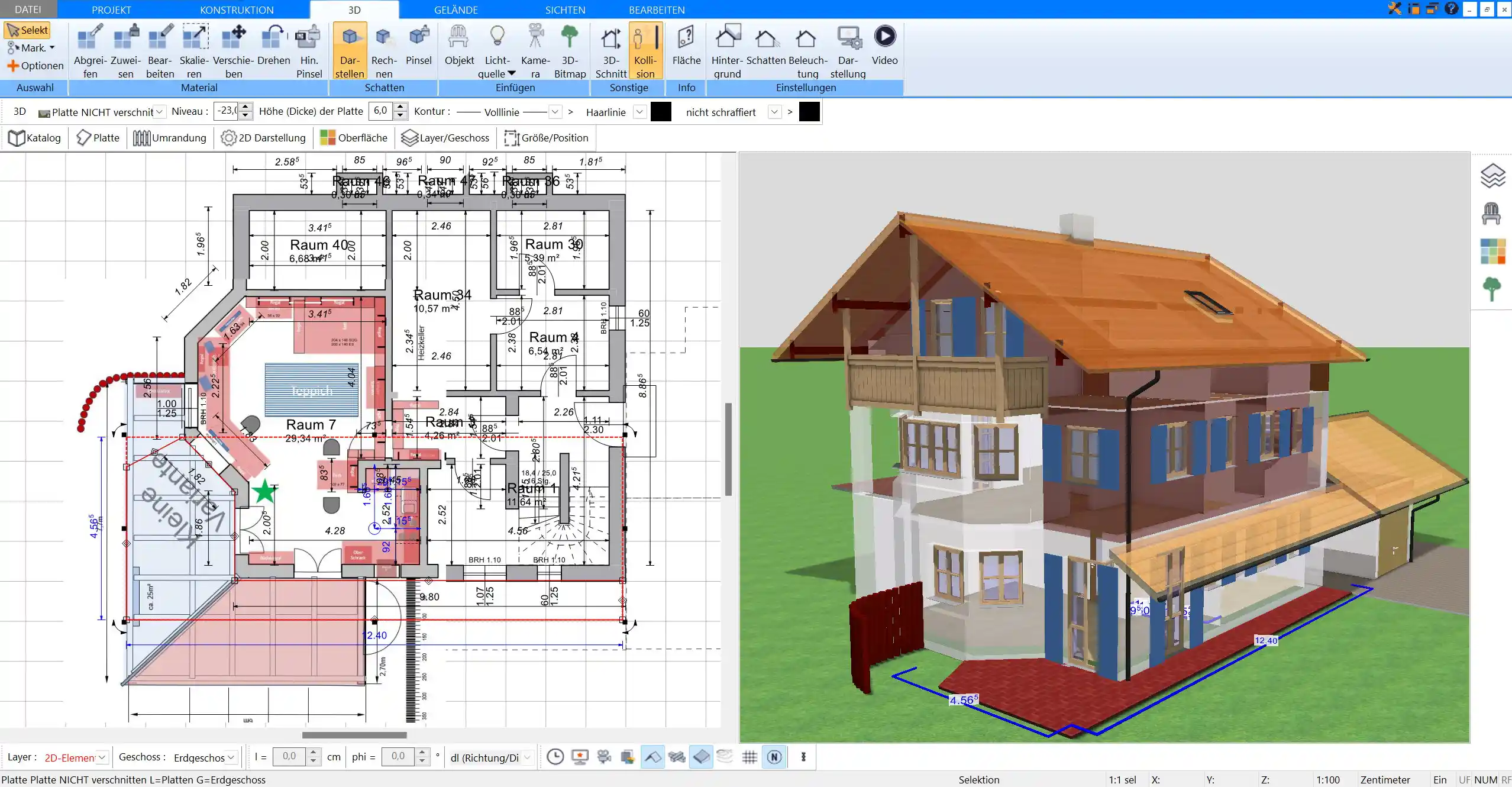This screenshot has height=787, width=1512.
Task: Play the Video walkthrough
Action: [884, 46]
